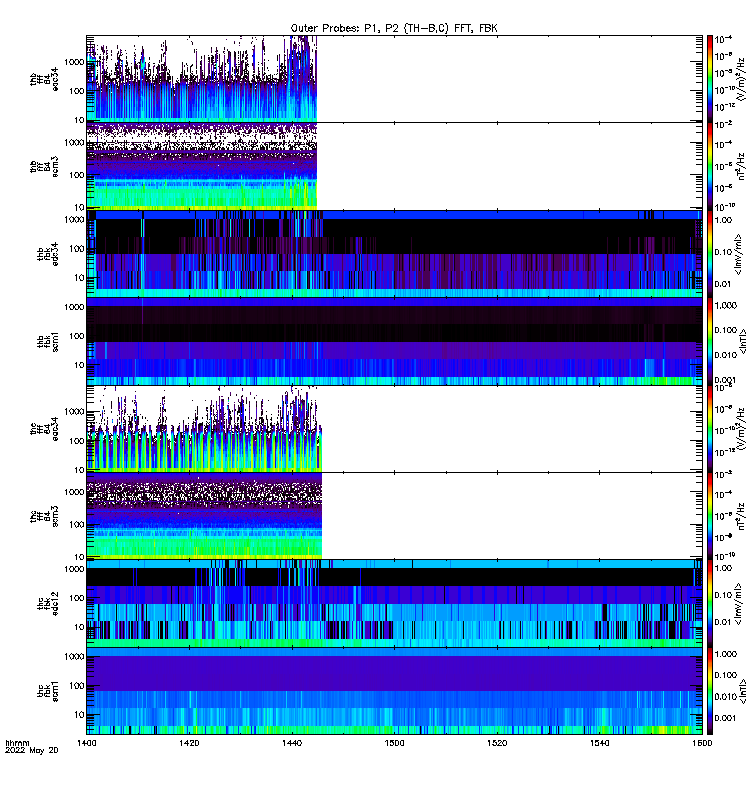The width and height of the screenshot is (750, 800).
Task: Click the '1420' time axis label
Action: (x=189, y=743)
